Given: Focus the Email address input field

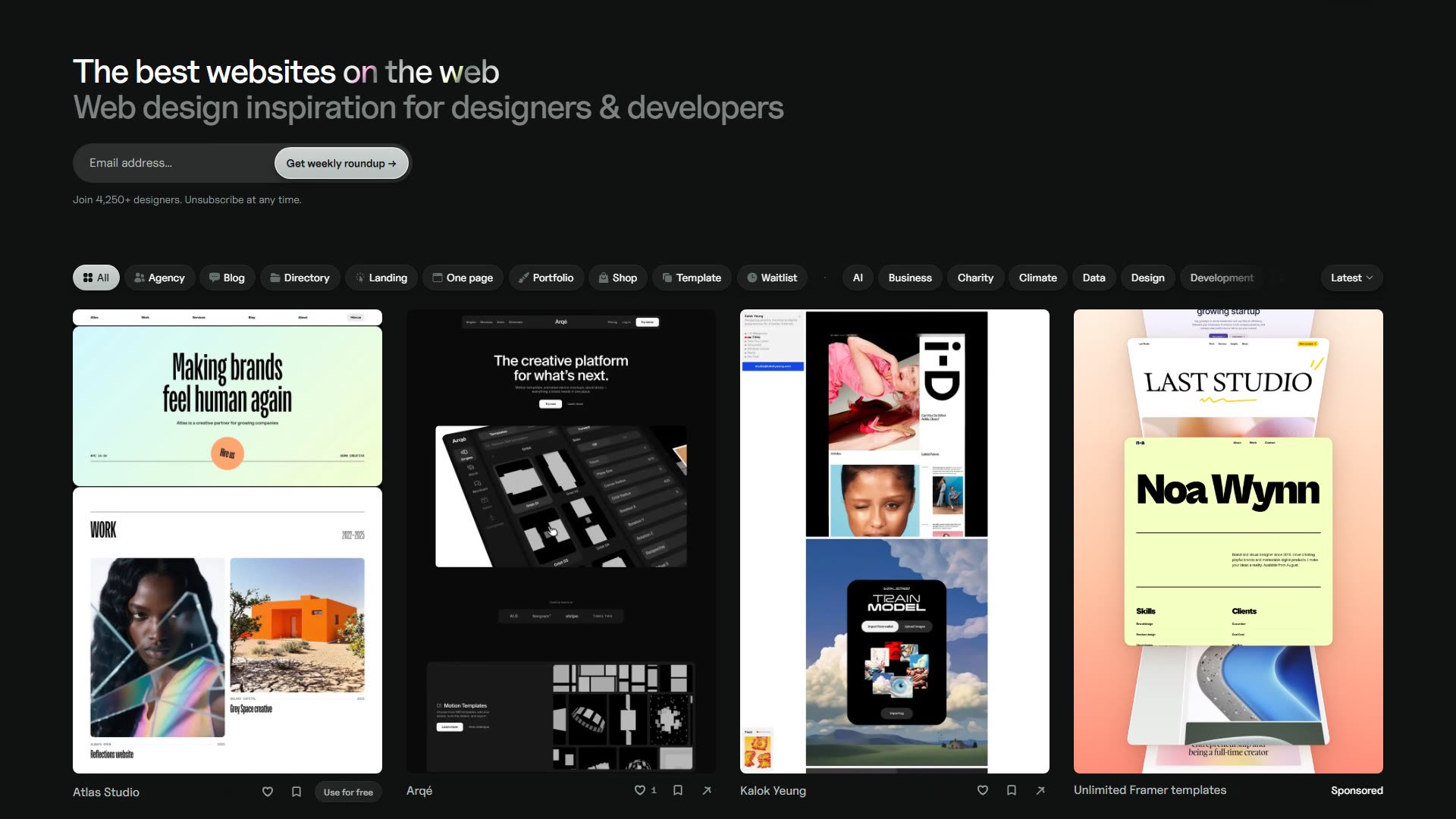Looking at the screenshot, I should click(x=174, y=163).
